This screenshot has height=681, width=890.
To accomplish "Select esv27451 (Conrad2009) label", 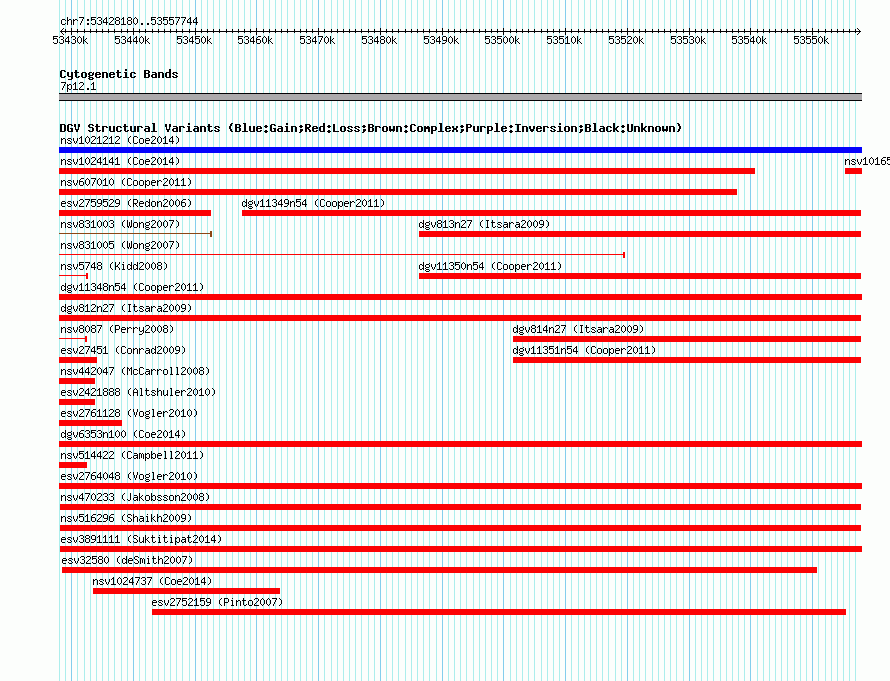I will pyautogui.click(x=123, y=350).
